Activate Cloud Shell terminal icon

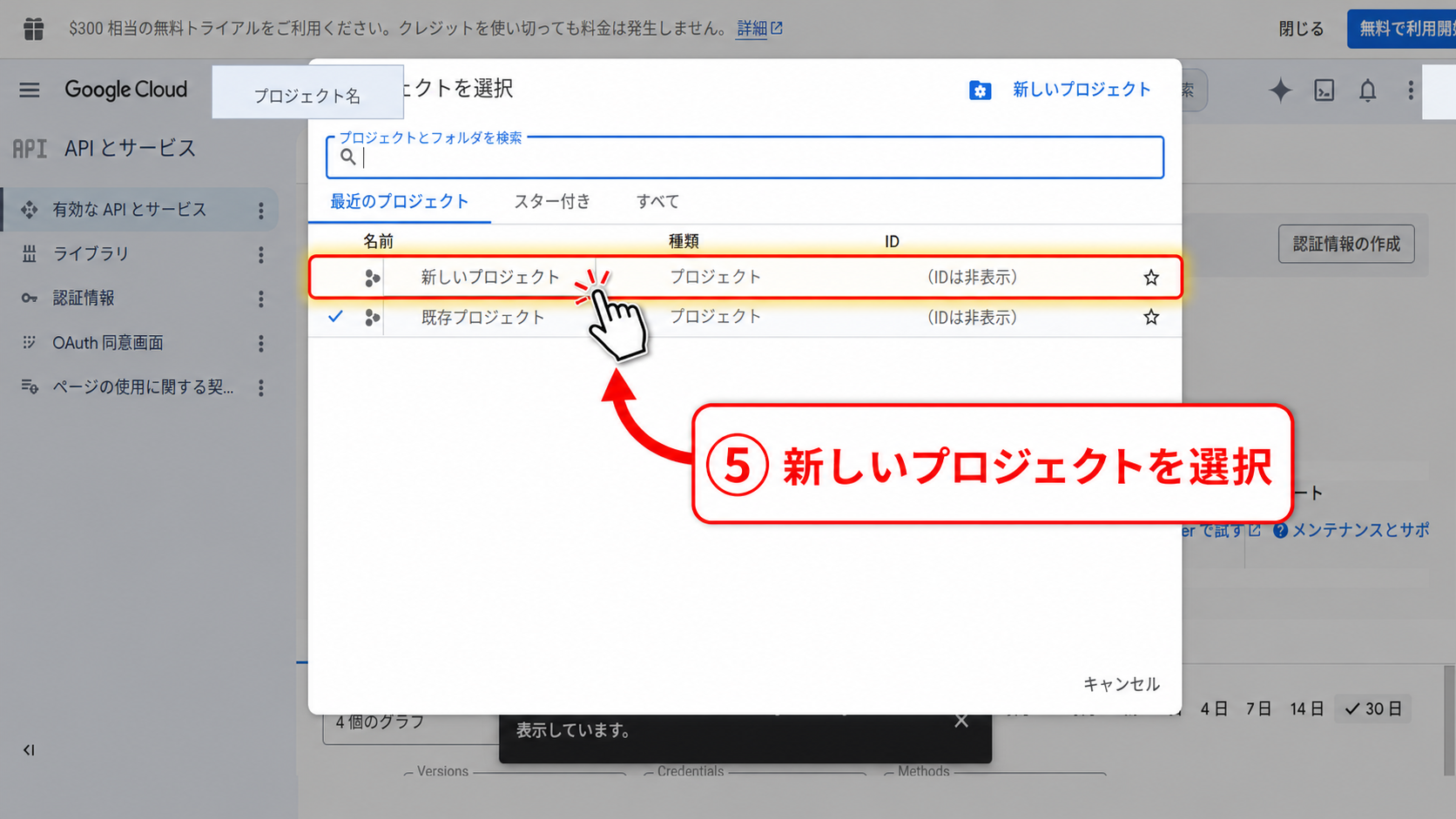click(1324, 90)
